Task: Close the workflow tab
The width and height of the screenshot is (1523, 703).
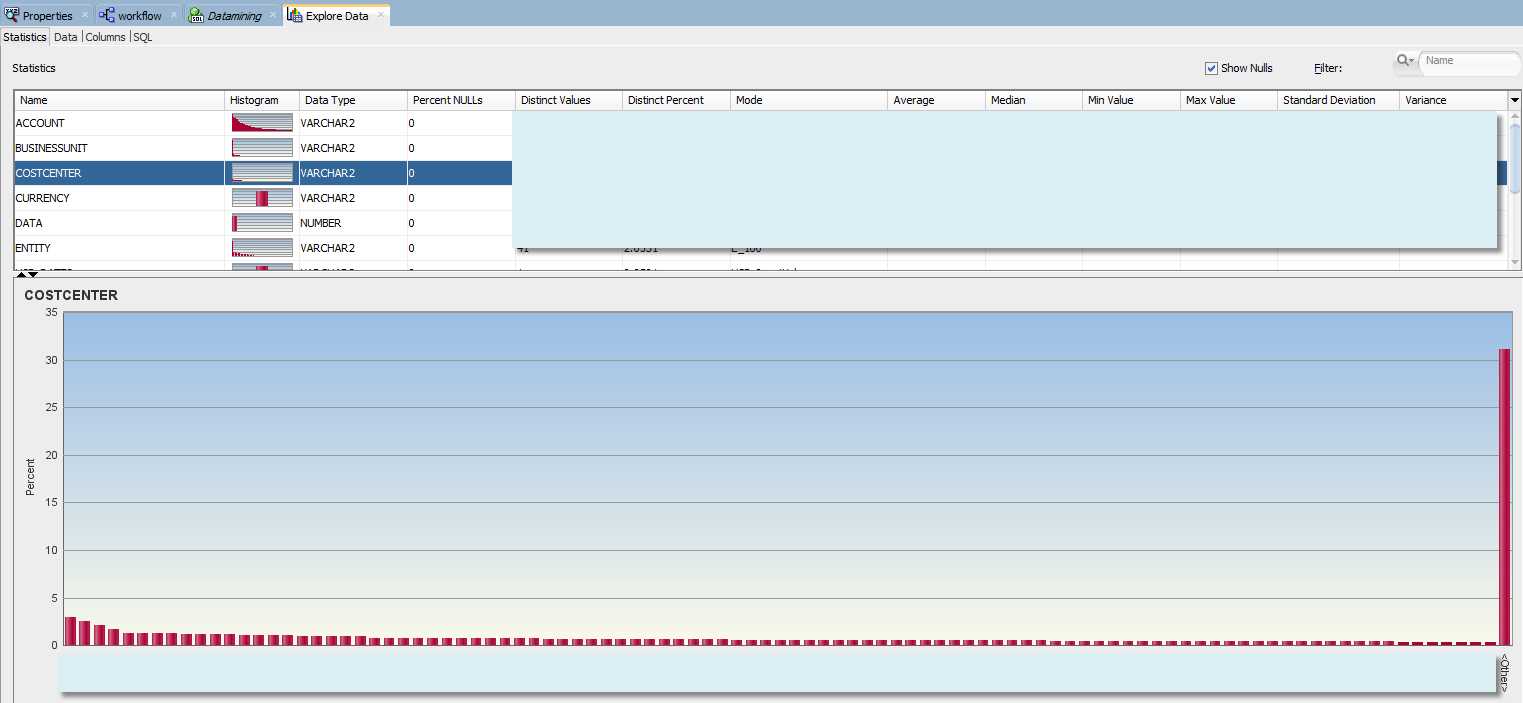Action: [x=173, y=15]
